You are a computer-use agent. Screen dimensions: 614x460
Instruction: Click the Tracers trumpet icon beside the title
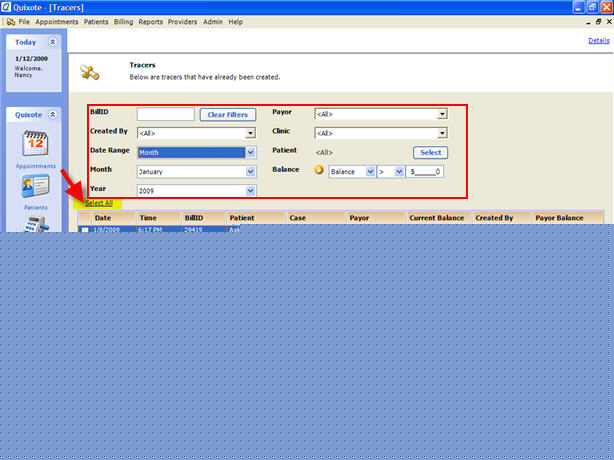pos(90,72)
